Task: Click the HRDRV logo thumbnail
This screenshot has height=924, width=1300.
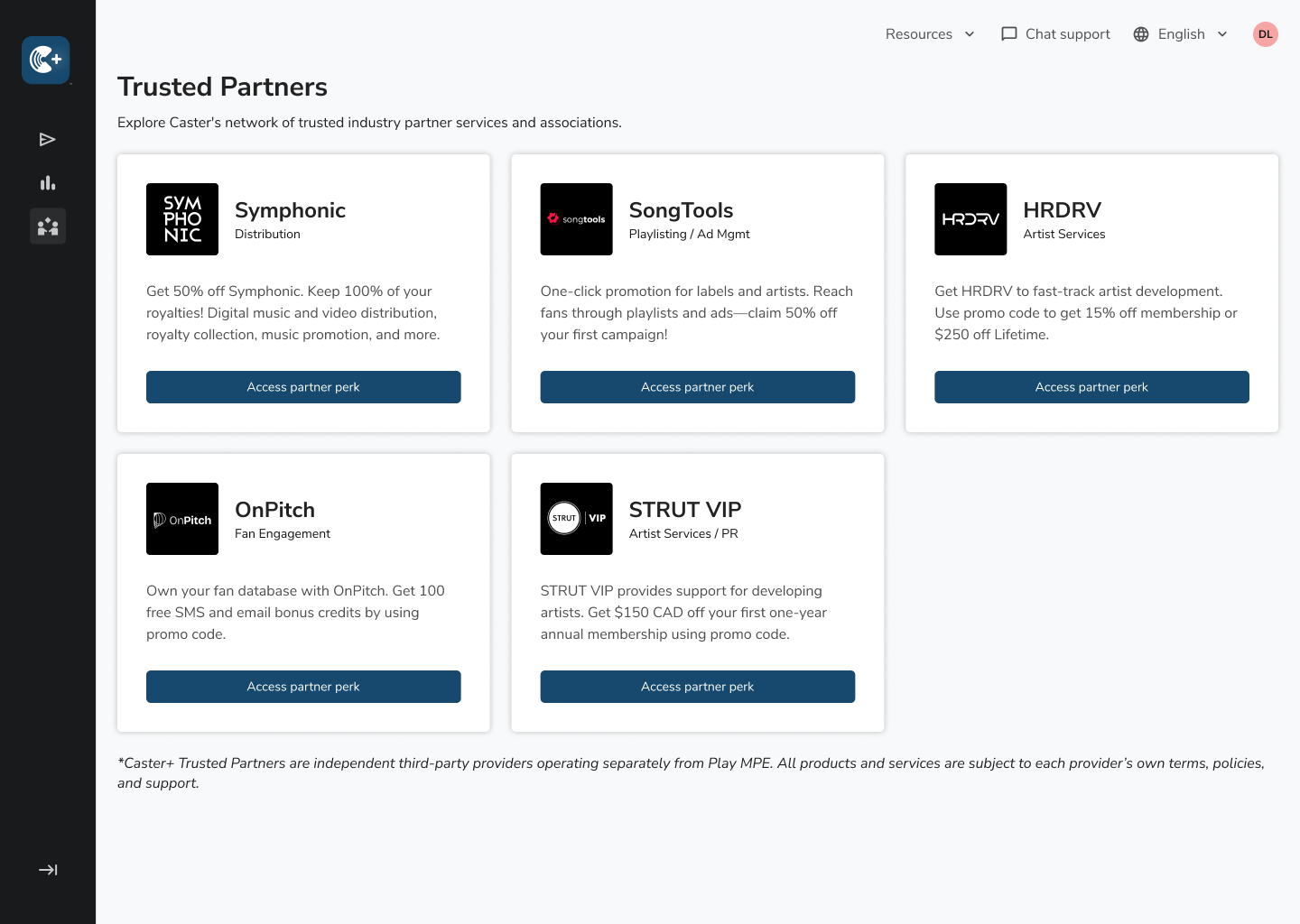Action: coord(970,219)
